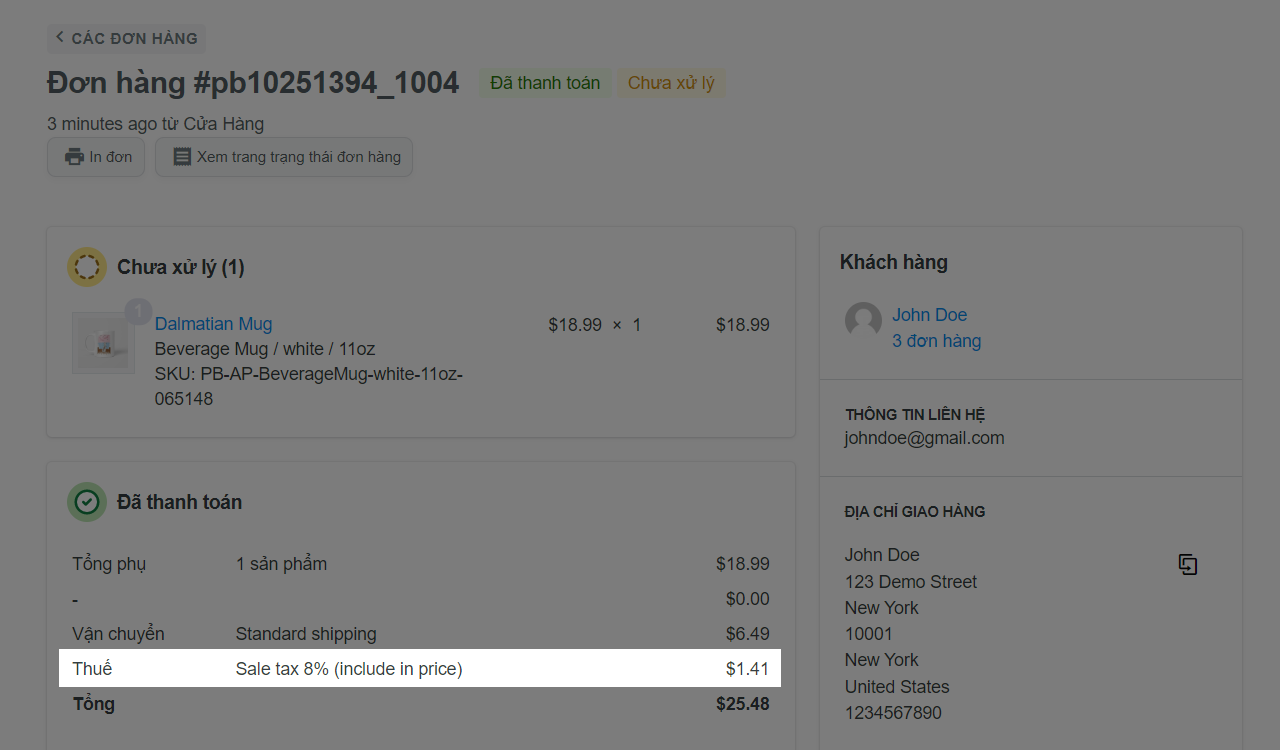Open Xem trang trạng thái đơn hàng

[284, 157]
